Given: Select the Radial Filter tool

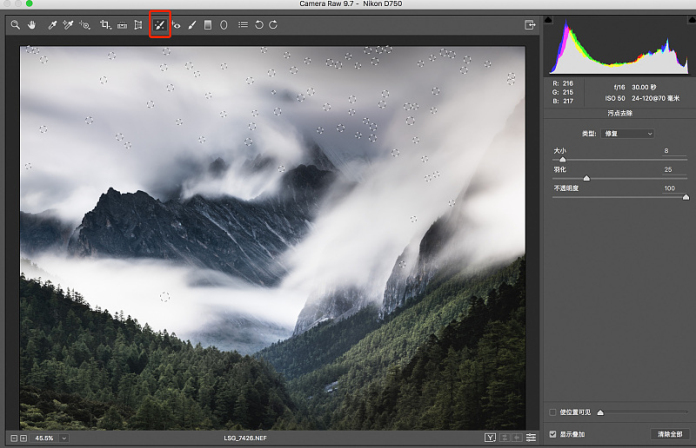Looking at the screenshot, I should [x=224, y=25].
